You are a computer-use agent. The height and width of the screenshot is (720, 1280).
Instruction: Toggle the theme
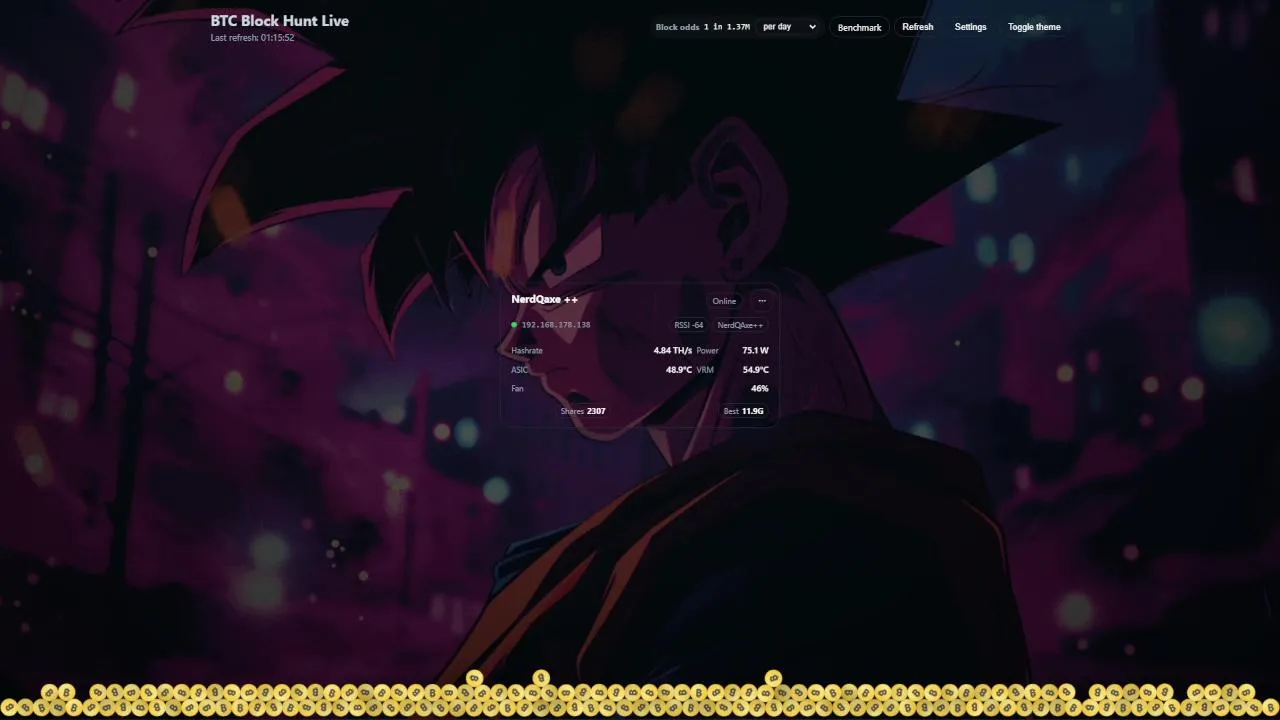1034,27
